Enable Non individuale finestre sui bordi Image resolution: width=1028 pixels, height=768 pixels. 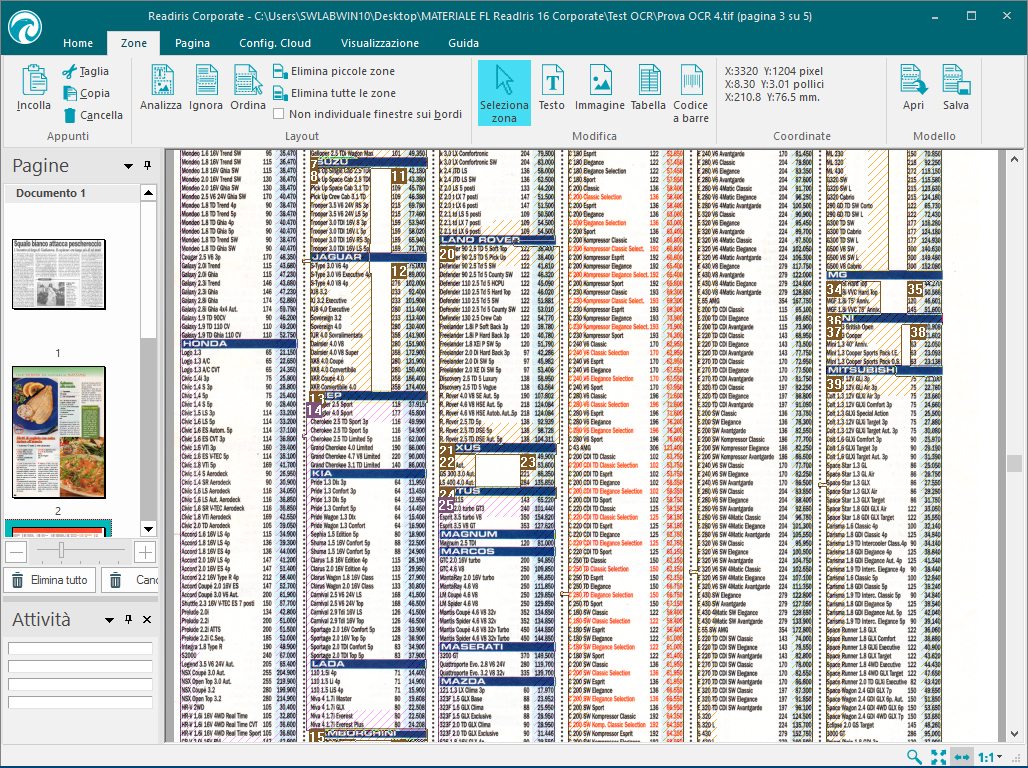click(x=280, y=114)
